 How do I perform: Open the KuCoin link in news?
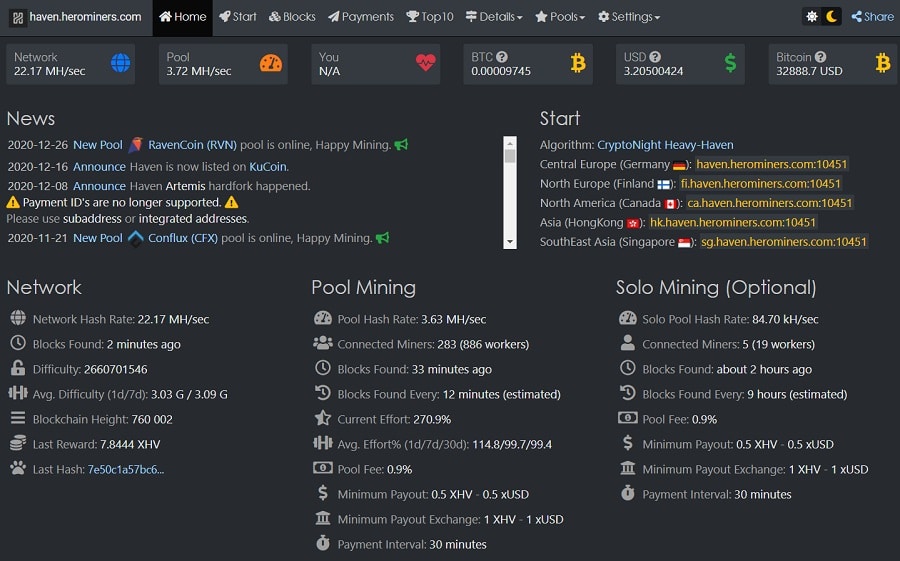click(267, 167)
